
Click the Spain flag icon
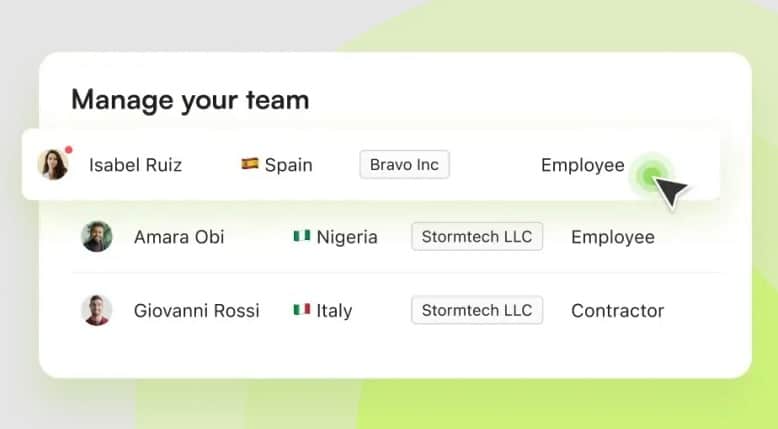click(x=250, y=164)
